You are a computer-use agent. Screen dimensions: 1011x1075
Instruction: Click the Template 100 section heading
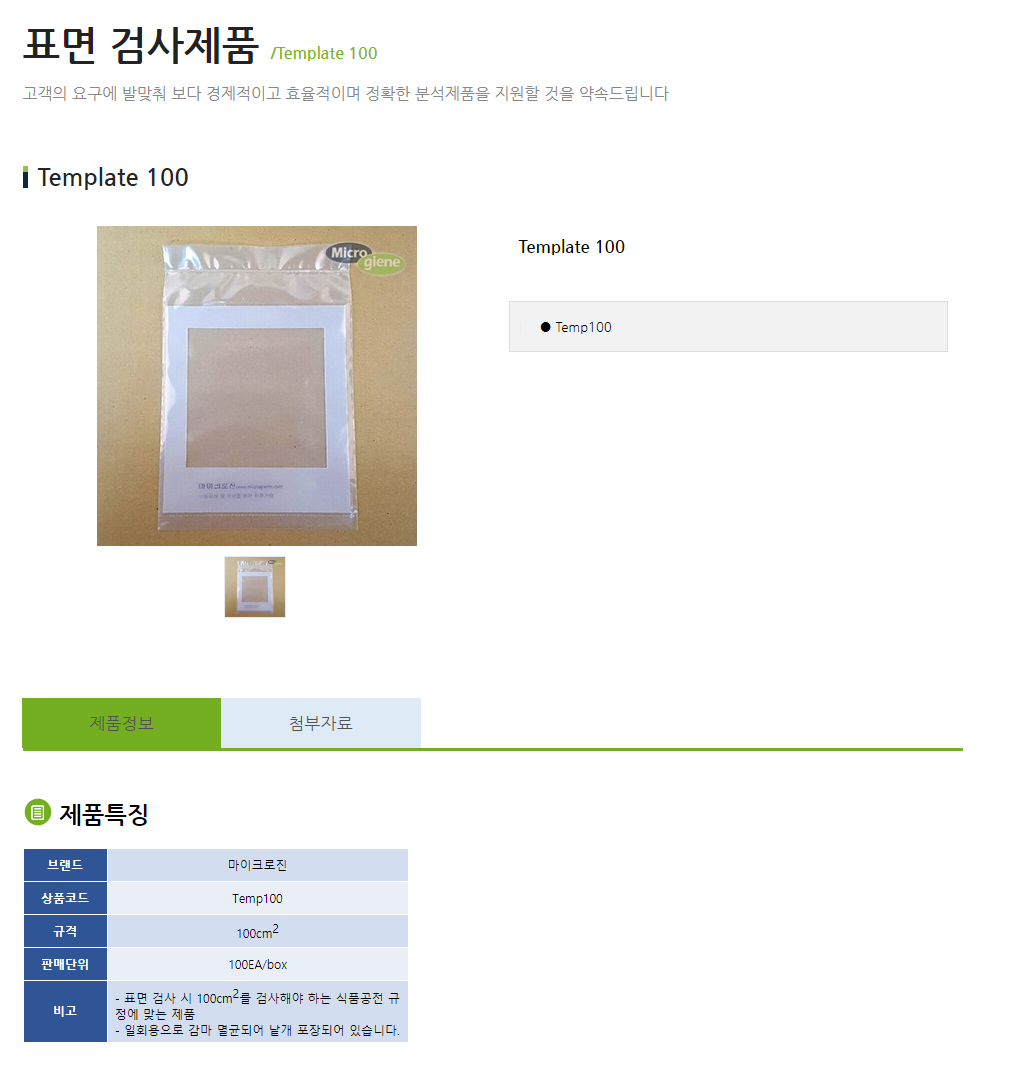[113, 178]
